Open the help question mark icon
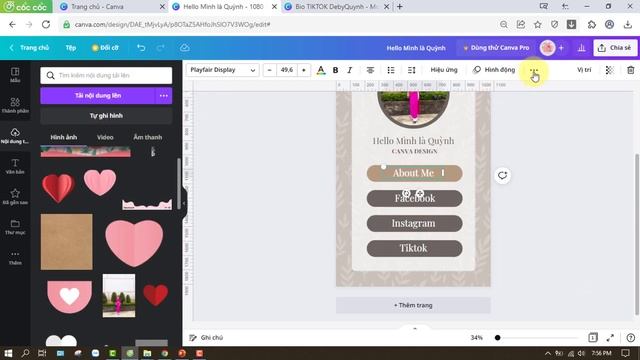The image size is (640, 360). point(631,338)
